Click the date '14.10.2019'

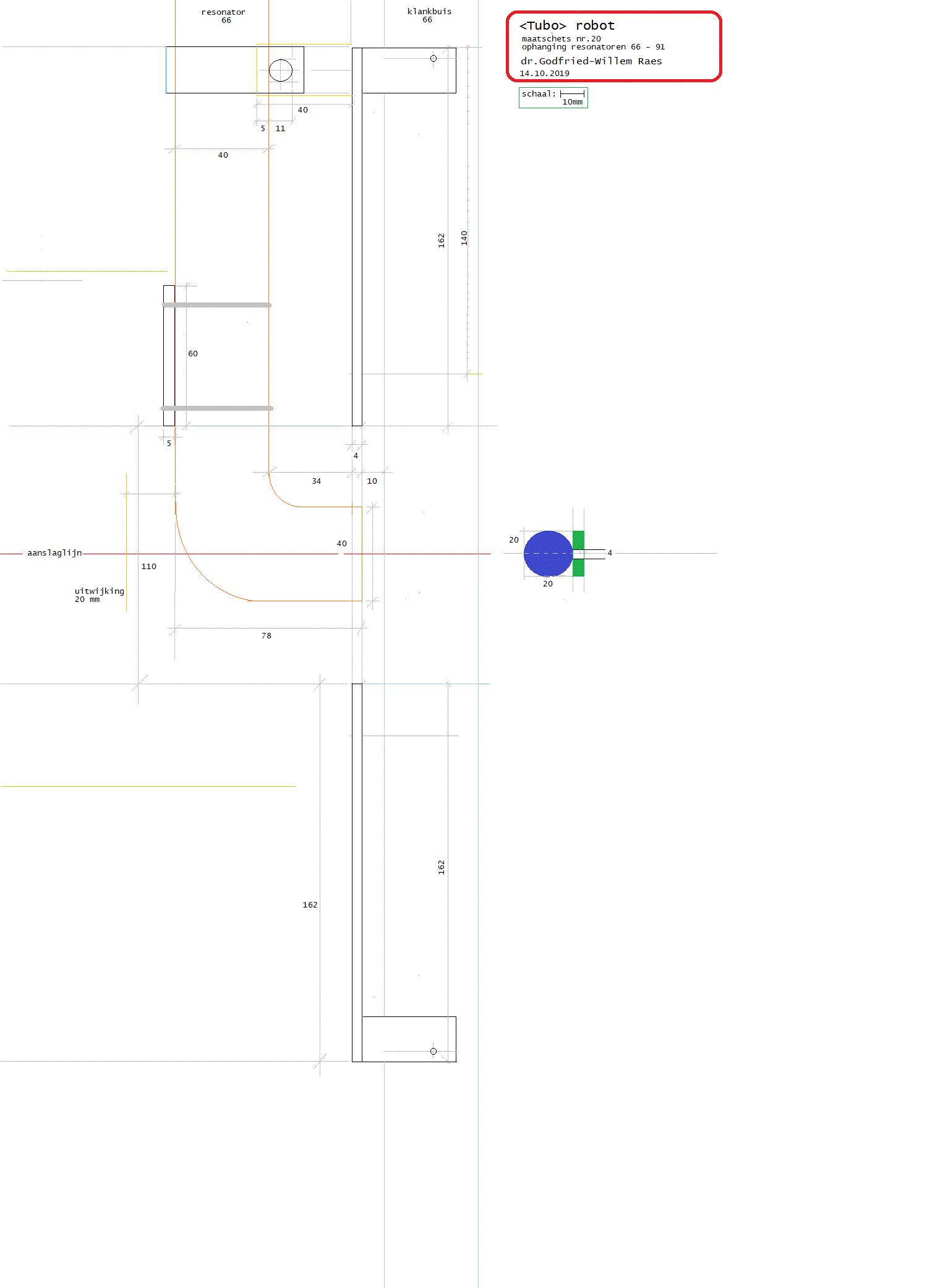tap(544, 73)
